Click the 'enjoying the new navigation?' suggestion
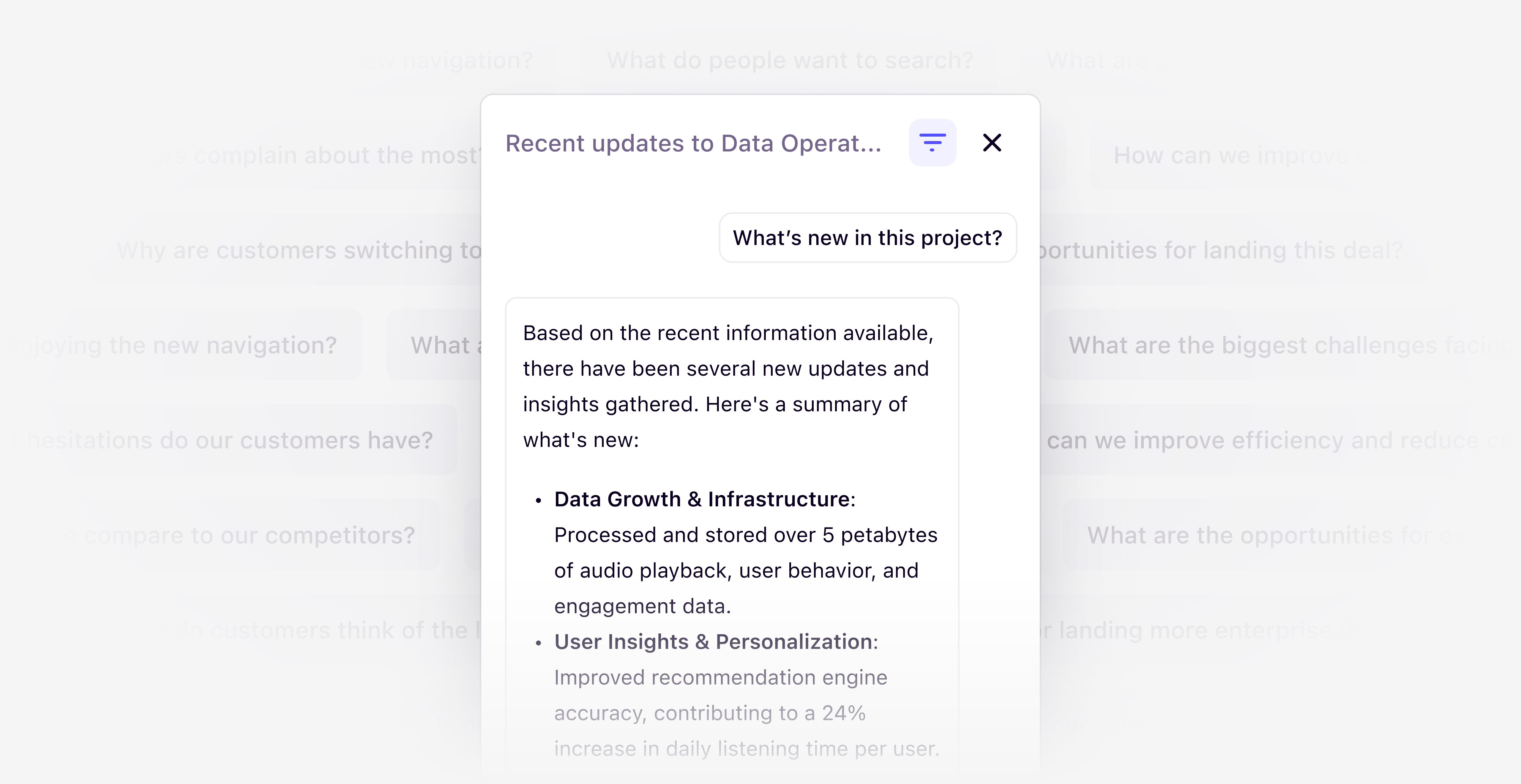Screen dimensions: 1521x784 [x=171, y=345]
